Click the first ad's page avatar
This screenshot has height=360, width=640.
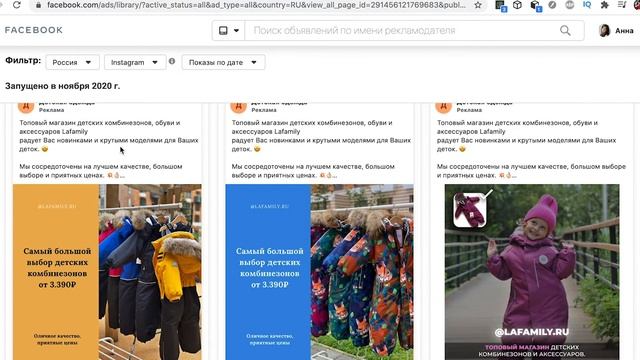click(x=26, y=107)
